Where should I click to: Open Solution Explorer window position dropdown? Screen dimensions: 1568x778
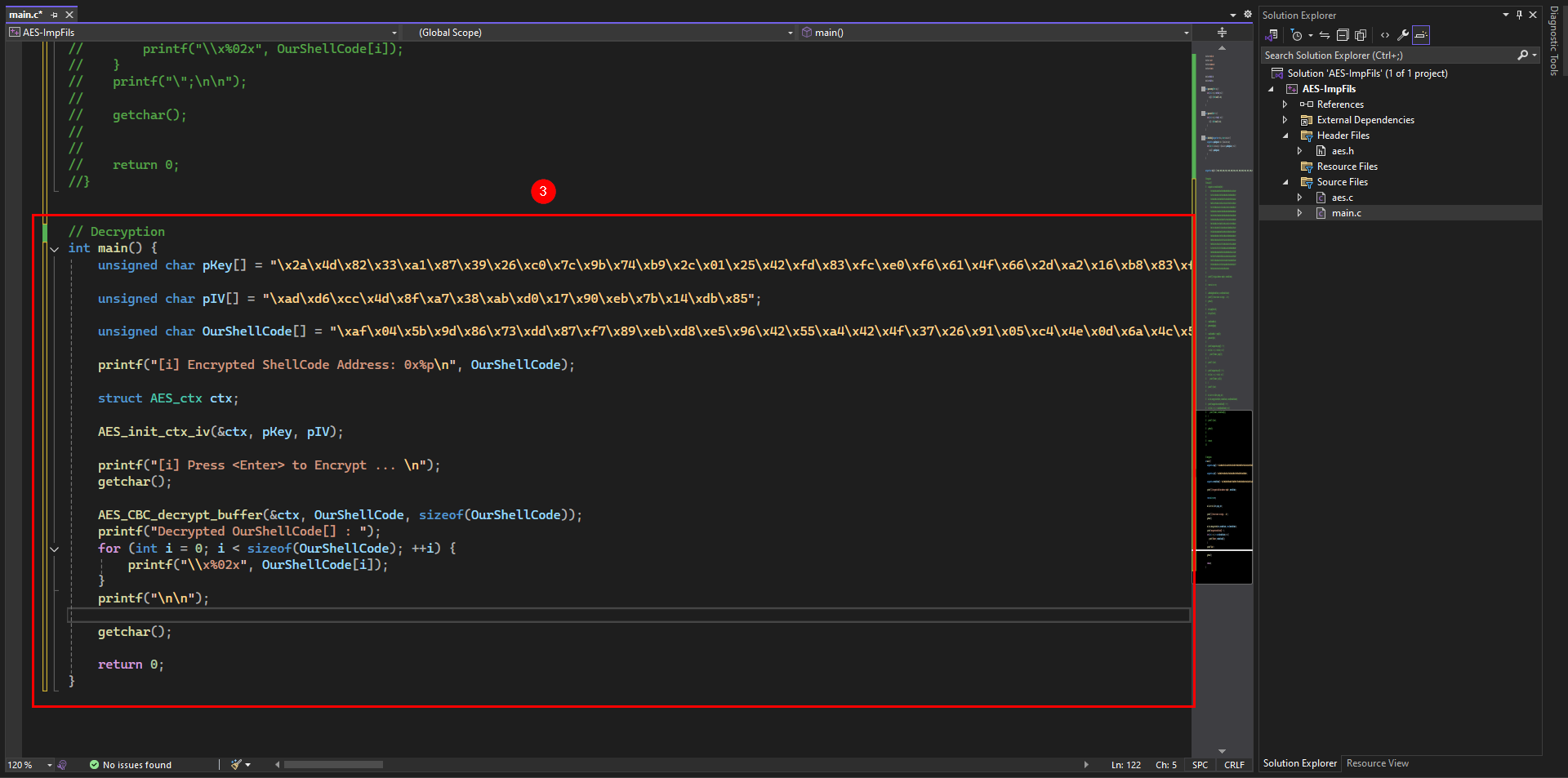click(1506, 15)
